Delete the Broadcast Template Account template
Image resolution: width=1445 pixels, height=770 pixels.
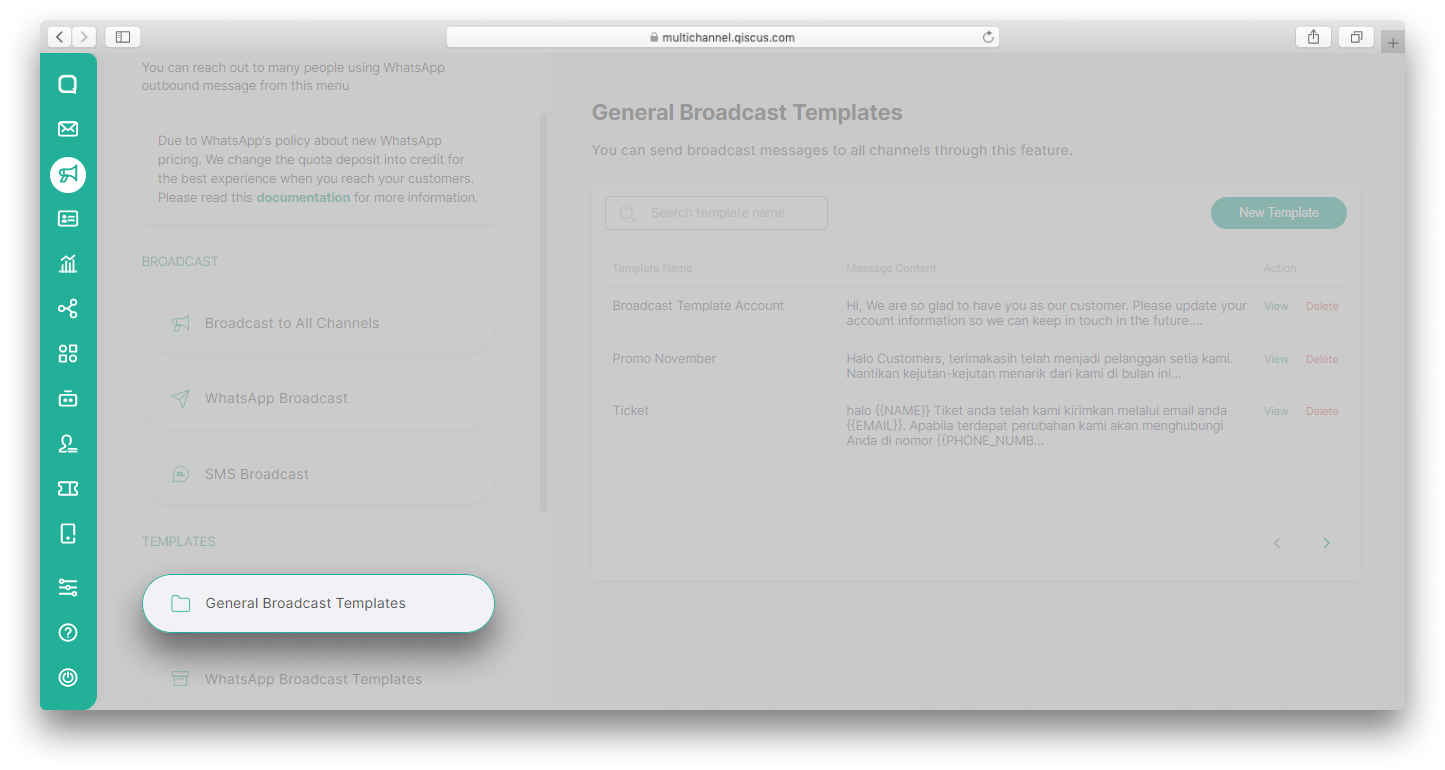pyautogui.click(x=1322, y=306)
